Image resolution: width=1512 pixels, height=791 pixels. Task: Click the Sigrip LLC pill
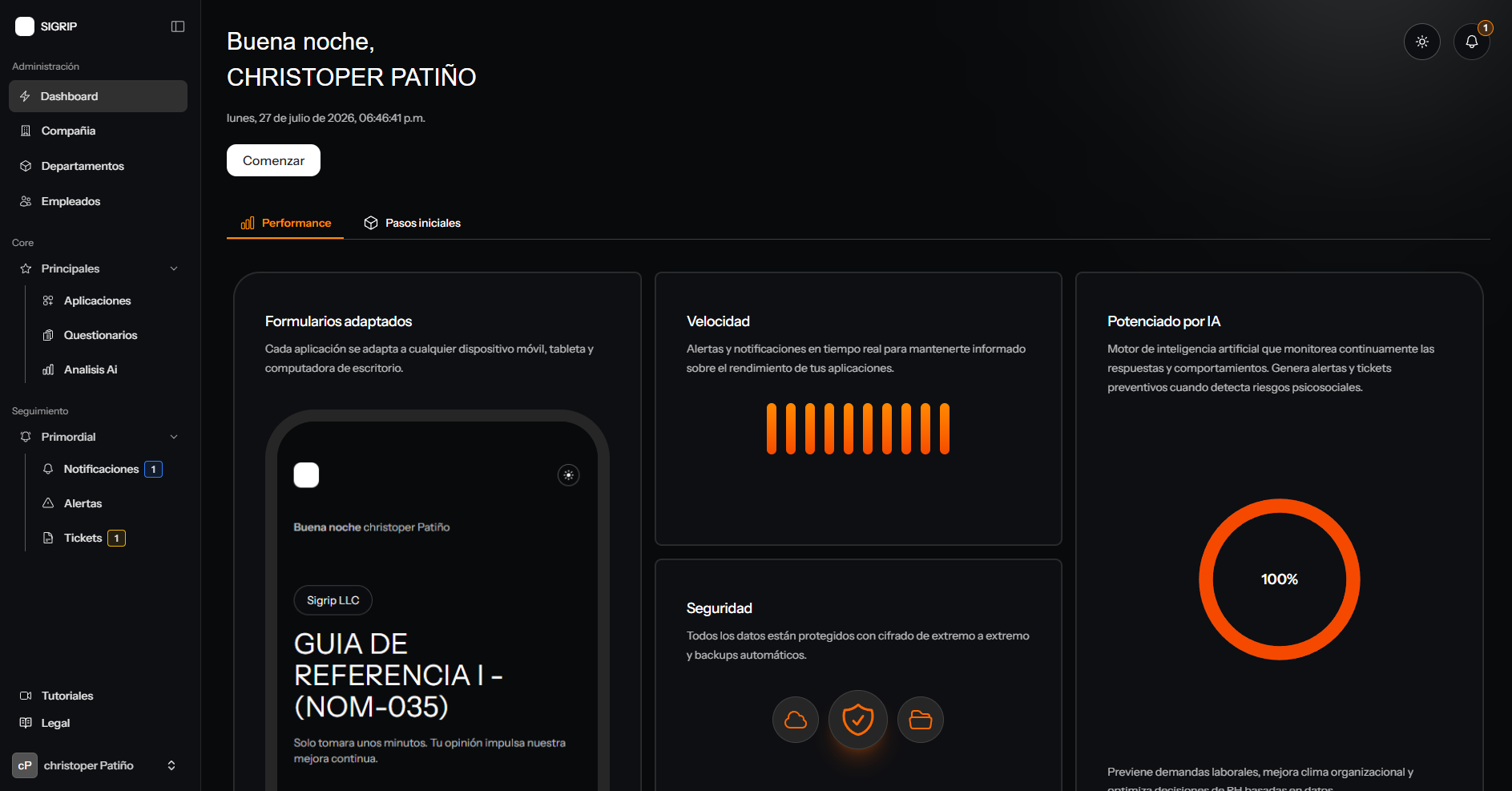(333, 600)
